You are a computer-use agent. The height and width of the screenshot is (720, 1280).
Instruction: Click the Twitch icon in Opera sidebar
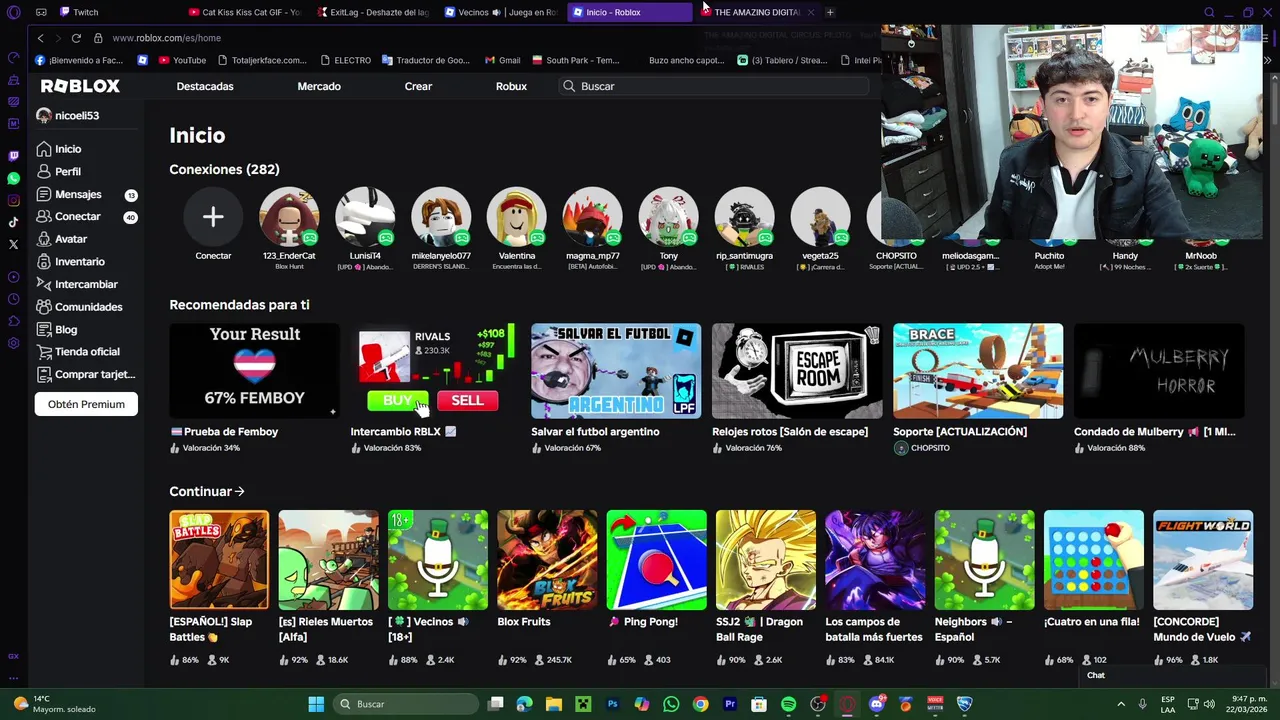(x=13, y=156)
